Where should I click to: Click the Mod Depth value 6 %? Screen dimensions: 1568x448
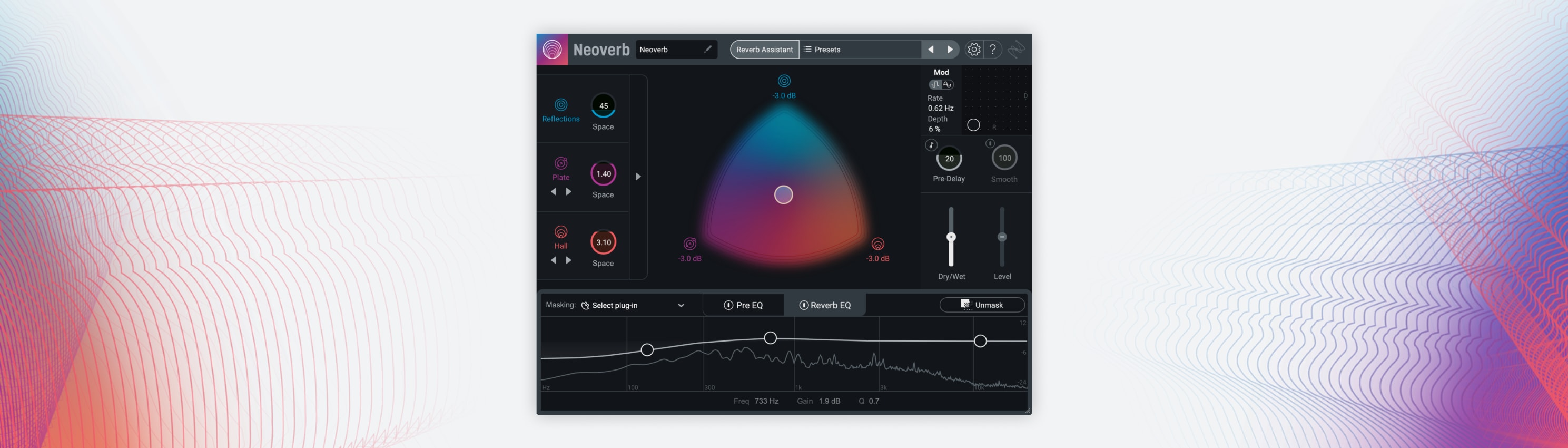934,129
